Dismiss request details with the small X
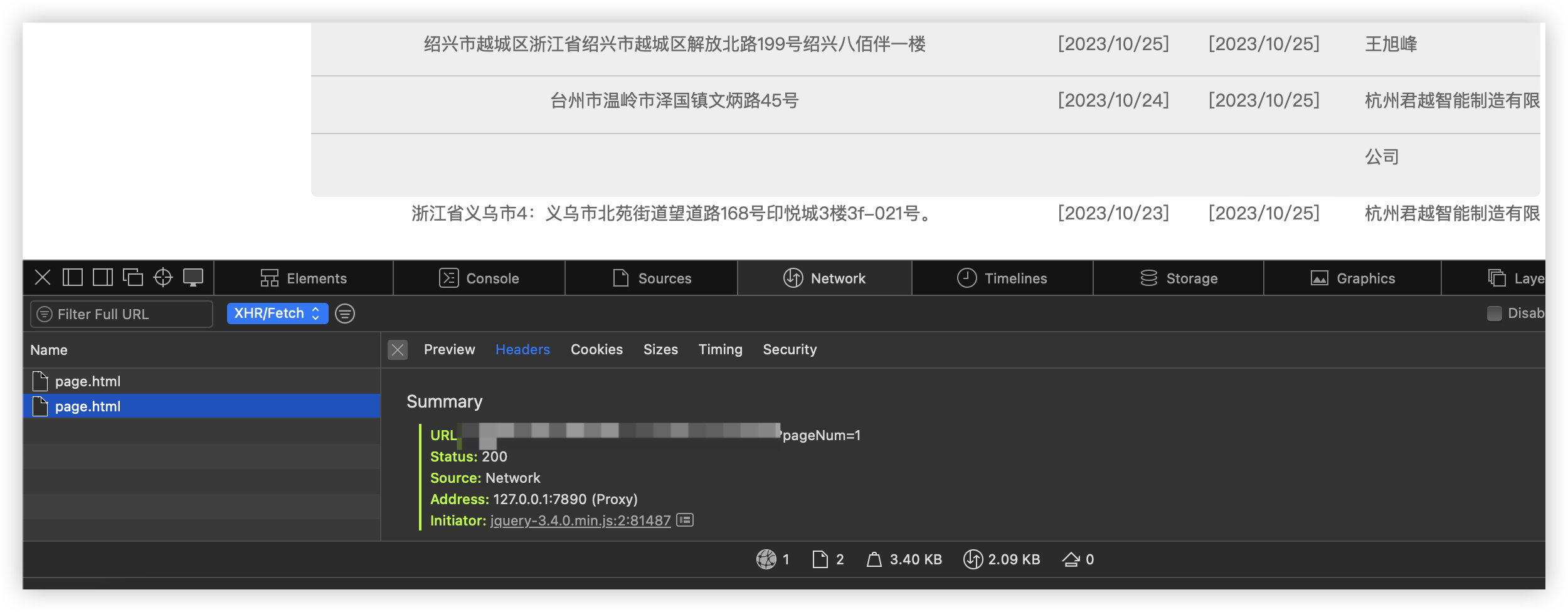The image size is (1568, 612). (398, 350)
